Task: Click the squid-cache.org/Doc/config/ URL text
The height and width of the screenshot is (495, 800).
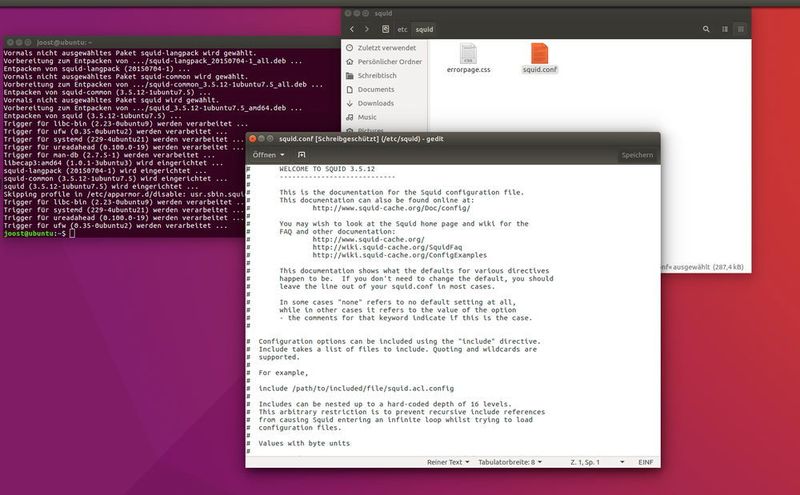Action: point(391,208)
